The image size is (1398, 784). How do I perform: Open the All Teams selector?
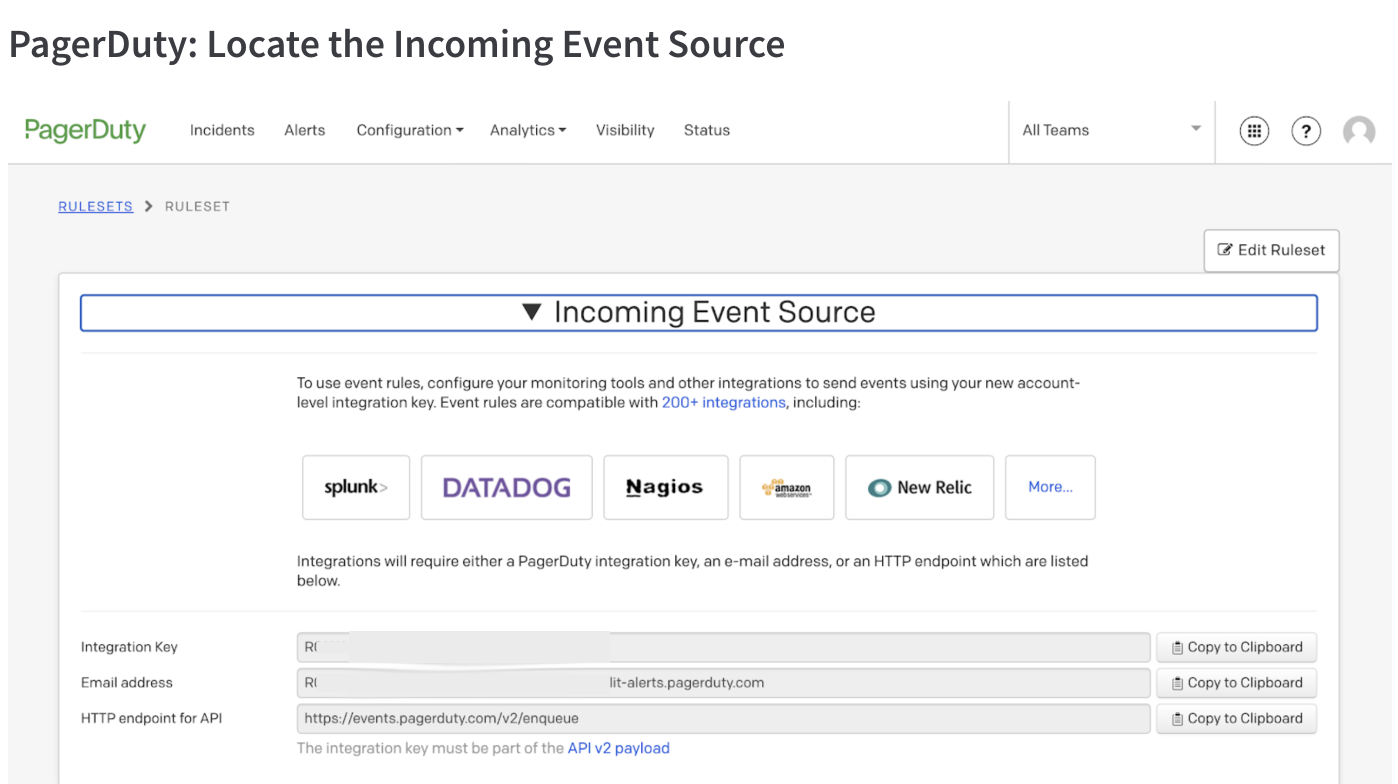pyautogui.click(x=1110, y=130)
